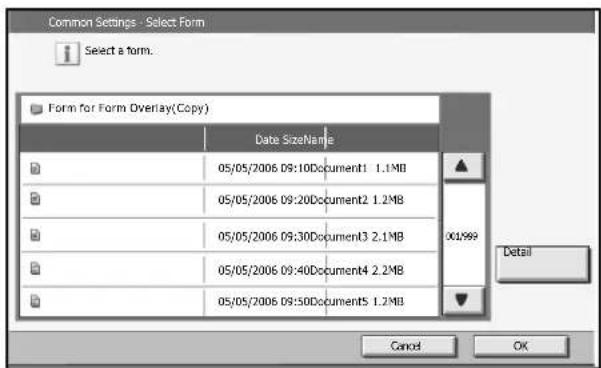Click the Common Settings - Select Form title

pos(126,22)
